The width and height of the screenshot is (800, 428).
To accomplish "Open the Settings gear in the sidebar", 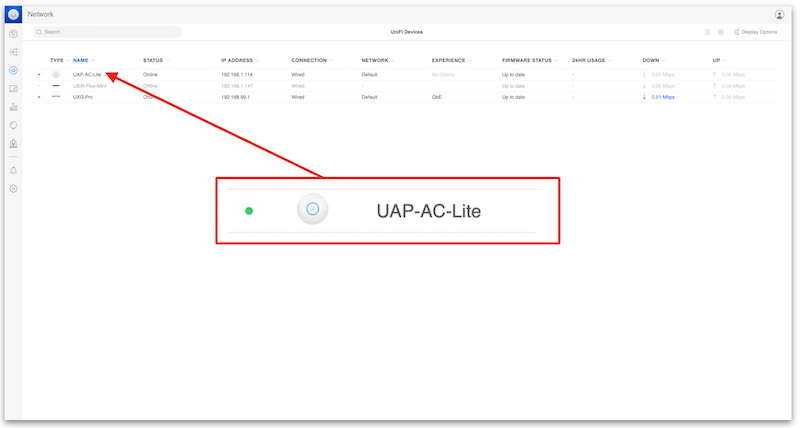I will pos(13,189).
